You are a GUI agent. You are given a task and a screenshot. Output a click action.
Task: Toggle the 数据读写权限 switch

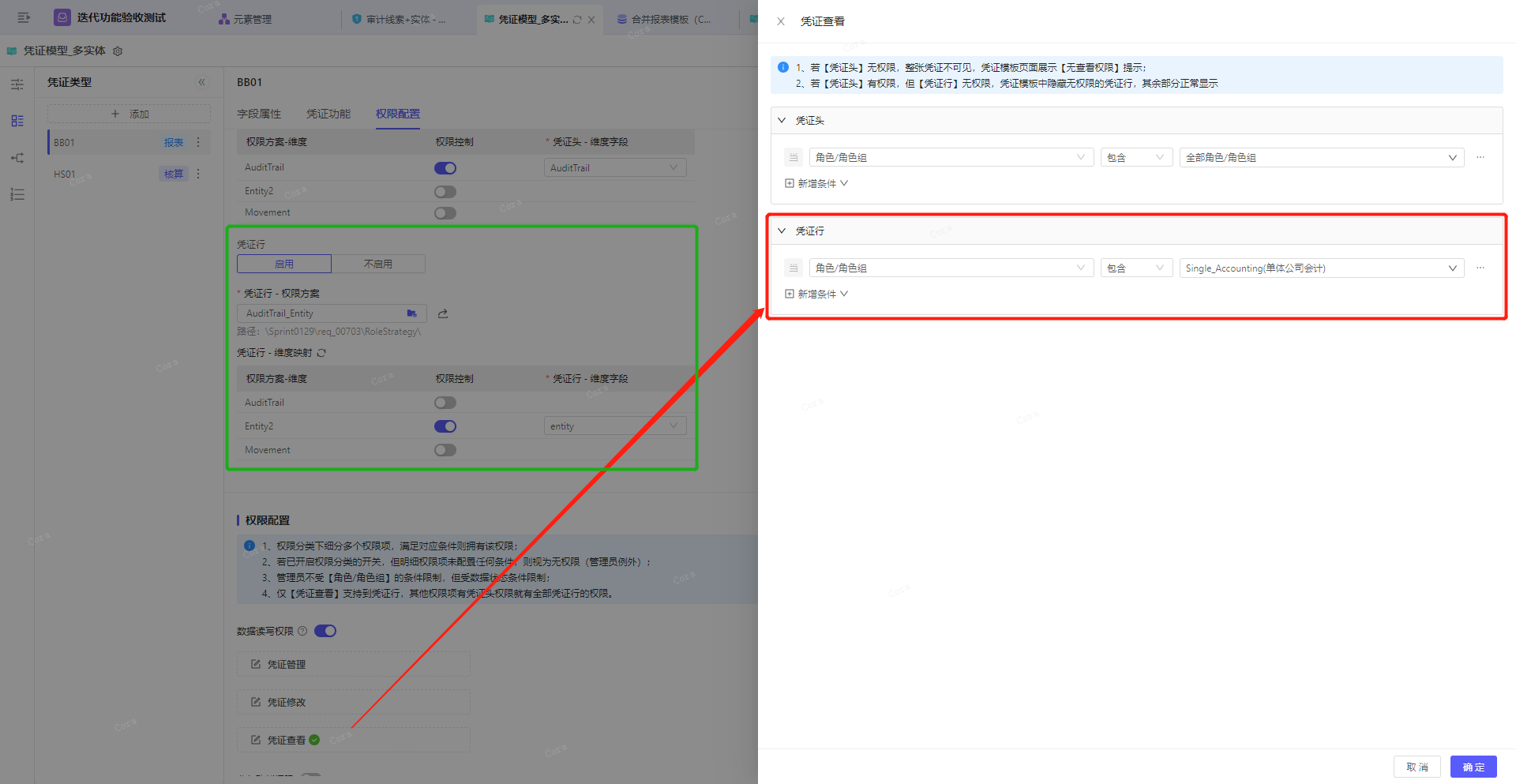coord(325,631)
